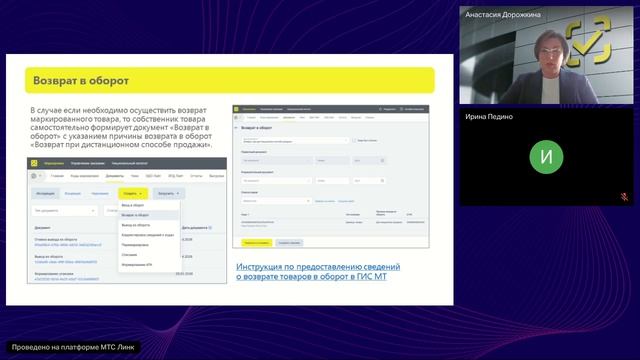Open the third document's ID link
This screenshot has width=640, height=360.
67,279
